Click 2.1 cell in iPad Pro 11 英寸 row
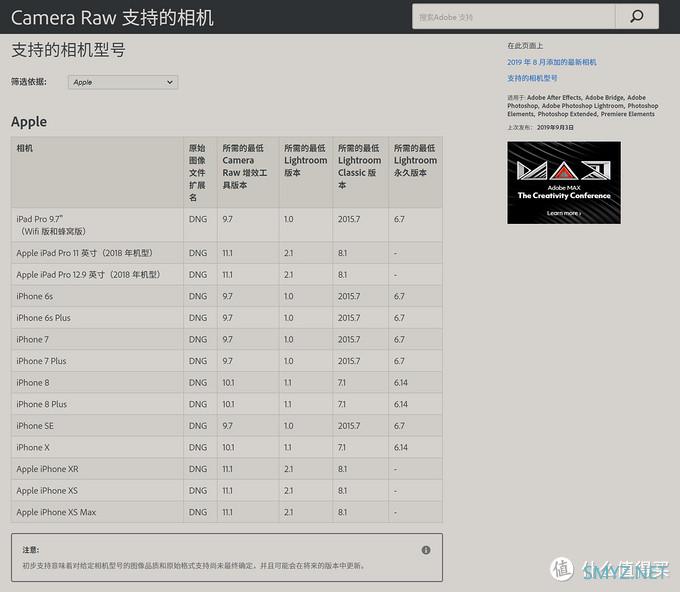This screenshot has width=680, height=592. (288, 253)
